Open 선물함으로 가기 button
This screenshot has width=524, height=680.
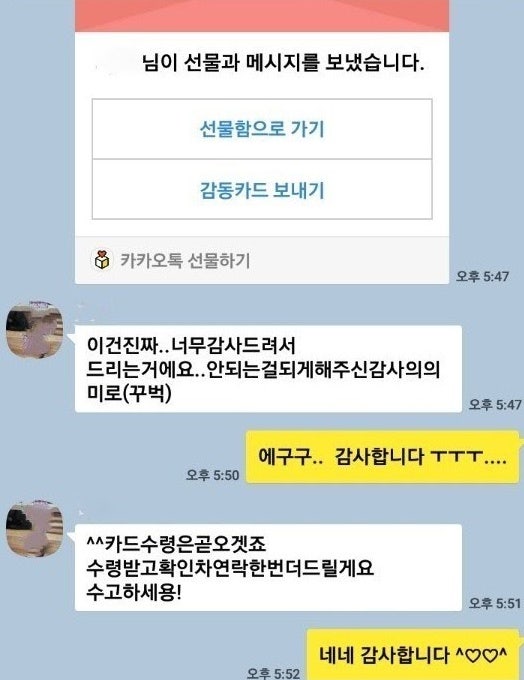(262, 129)
